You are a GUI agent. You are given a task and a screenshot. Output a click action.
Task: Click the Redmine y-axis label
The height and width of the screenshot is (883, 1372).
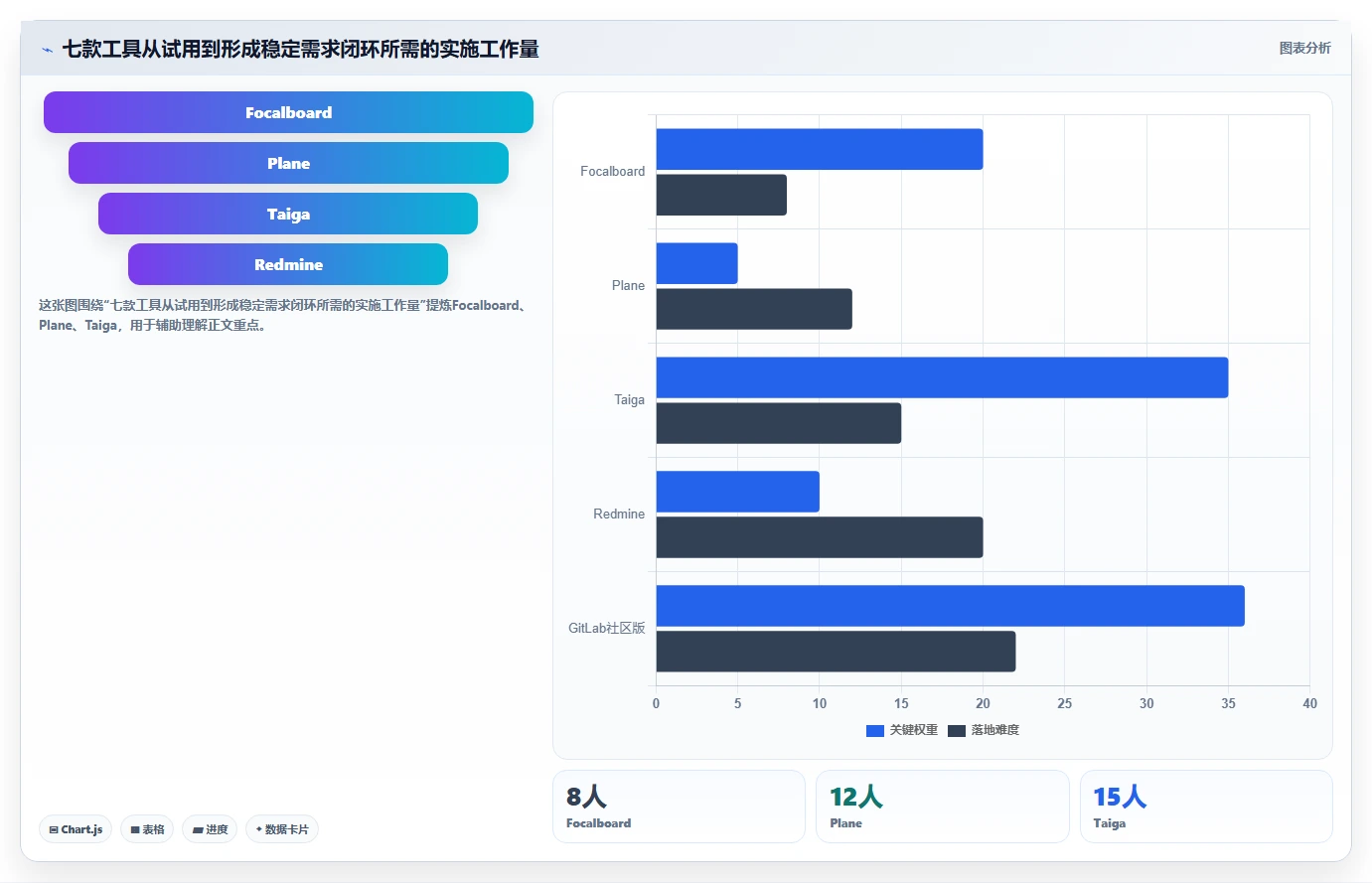click(619, 515)
